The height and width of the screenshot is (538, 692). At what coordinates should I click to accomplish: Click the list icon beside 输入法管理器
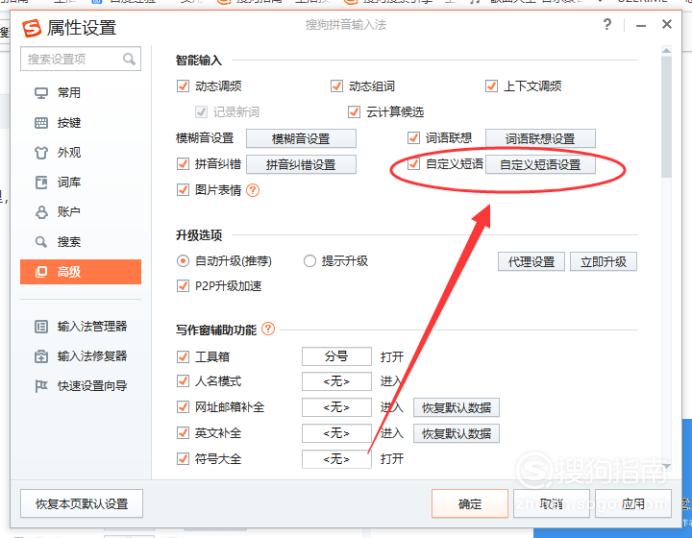click(41, 327)
